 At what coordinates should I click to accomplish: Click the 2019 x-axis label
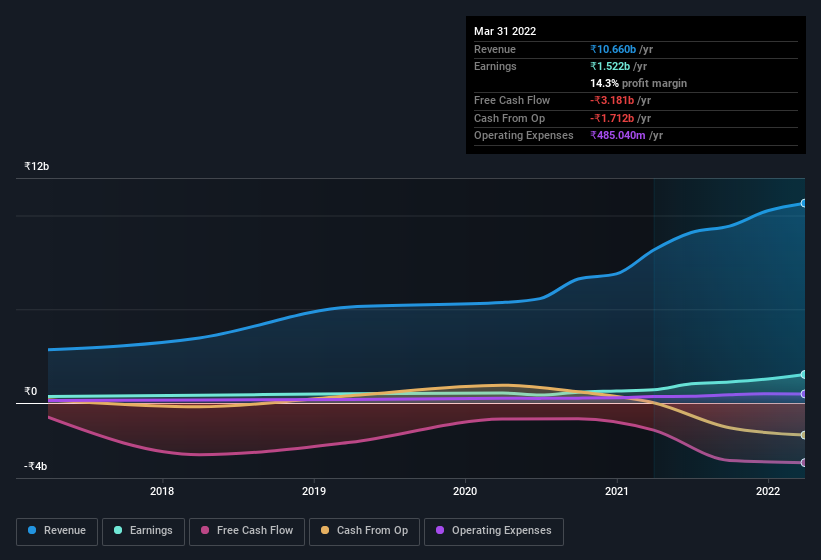314,491
